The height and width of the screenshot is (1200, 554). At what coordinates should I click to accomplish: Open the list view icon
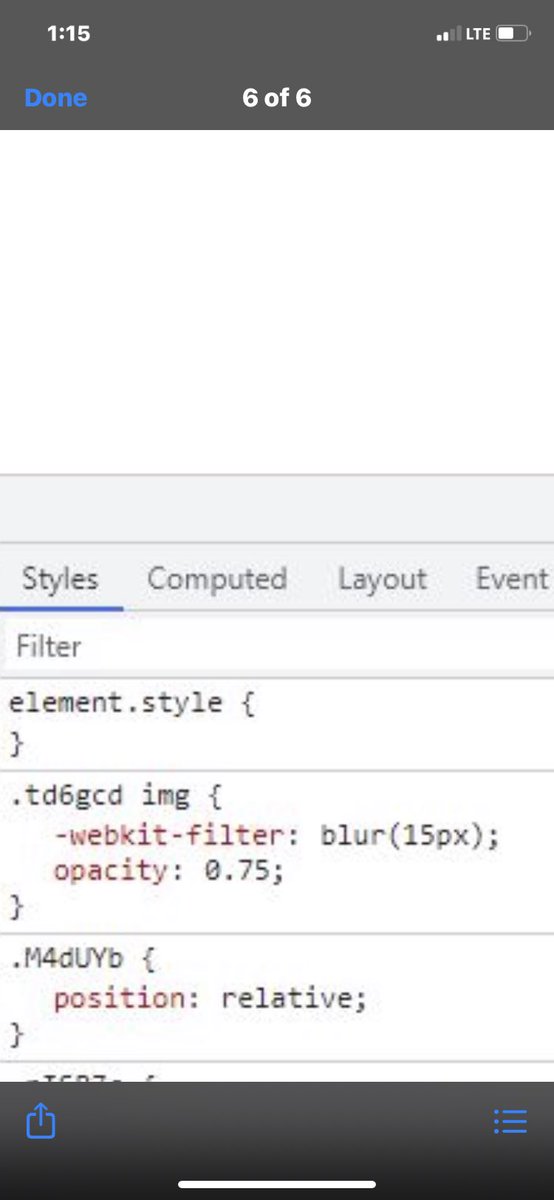tap(511, 1122)
